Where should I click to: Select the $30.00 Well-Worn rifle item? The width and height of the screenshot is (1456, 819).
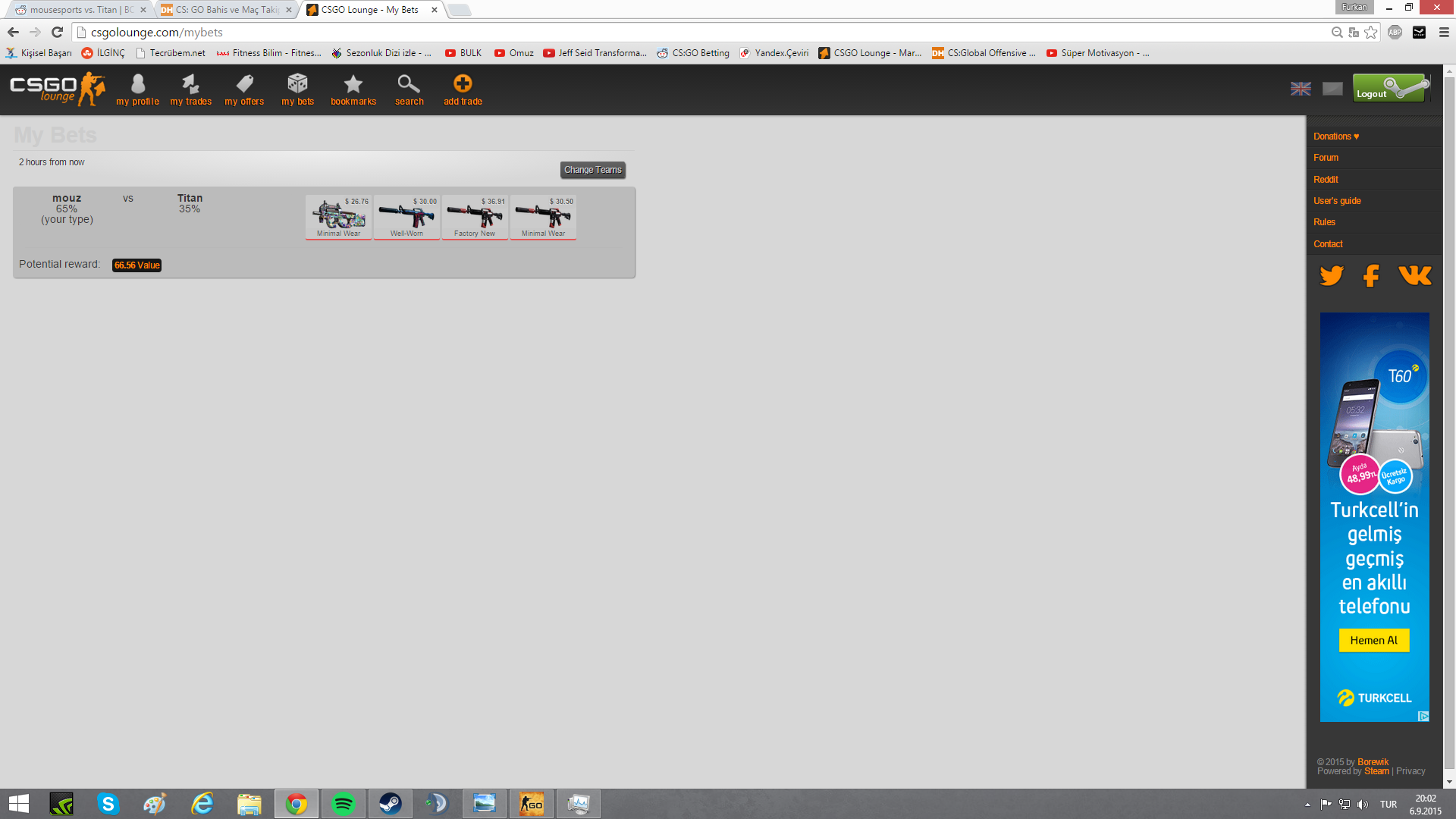tap(406, 217)
